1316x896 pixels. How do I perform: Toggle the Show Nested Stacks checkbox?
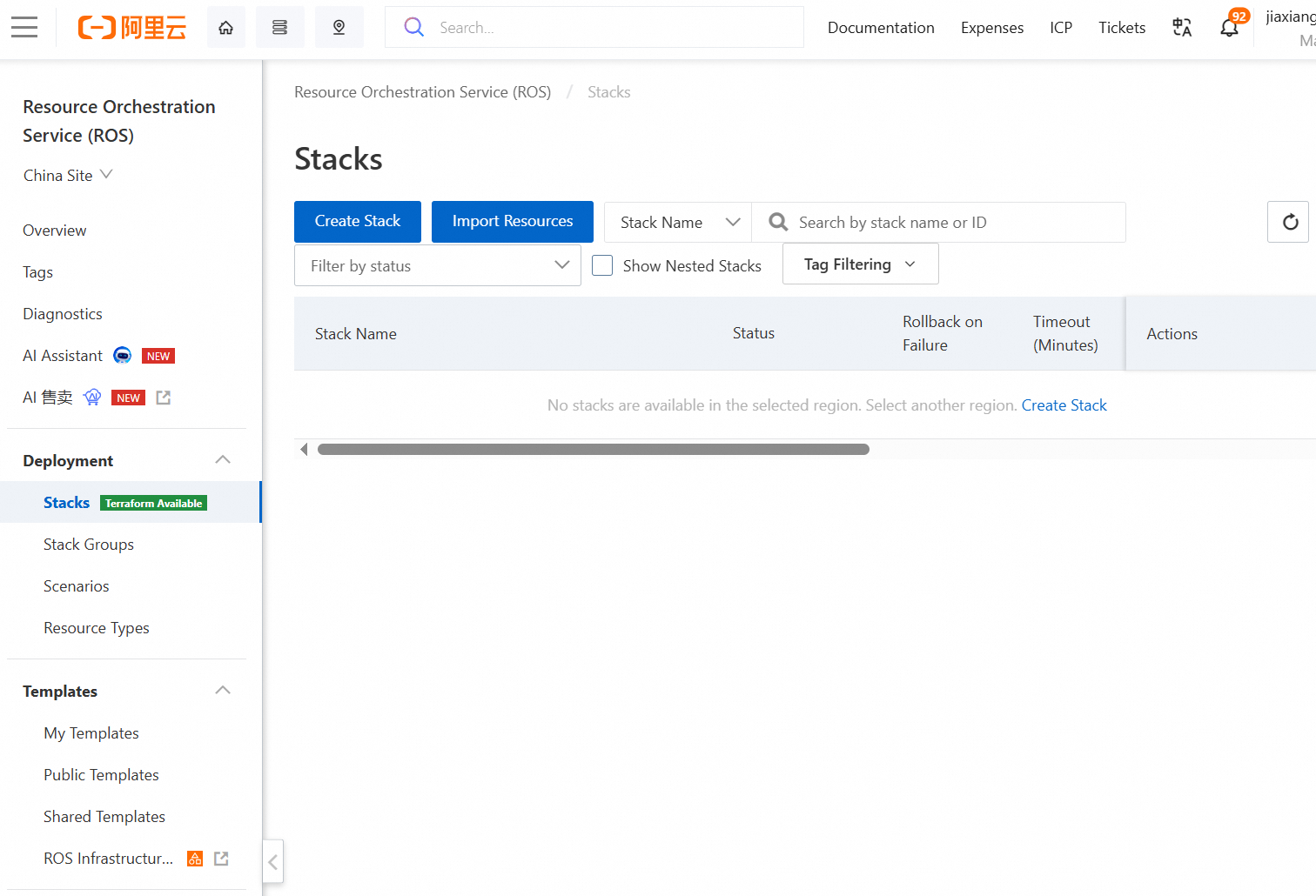tap(602, 265)
